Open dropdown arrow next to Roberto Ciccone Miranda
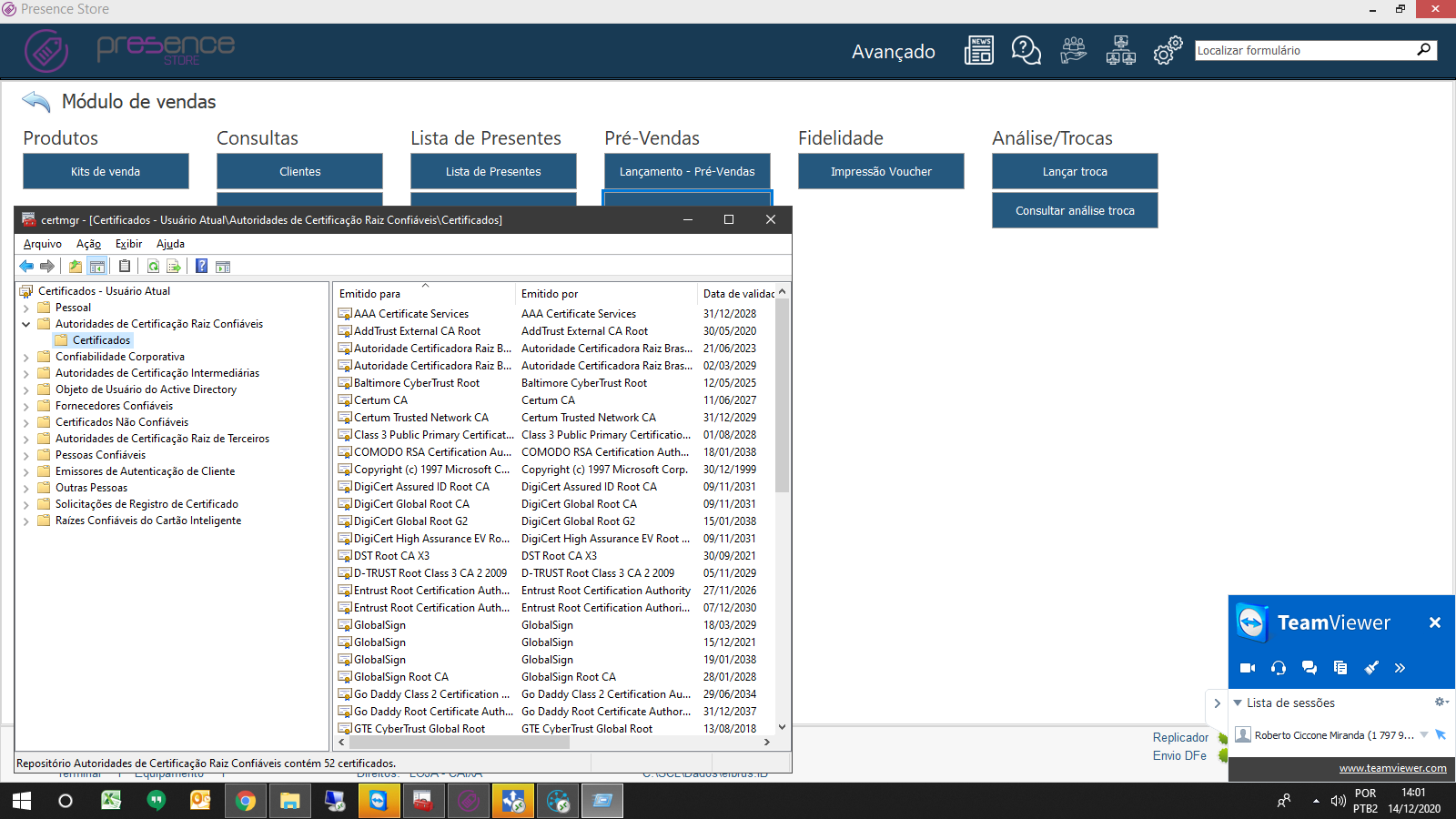 tap(1424, 734)
